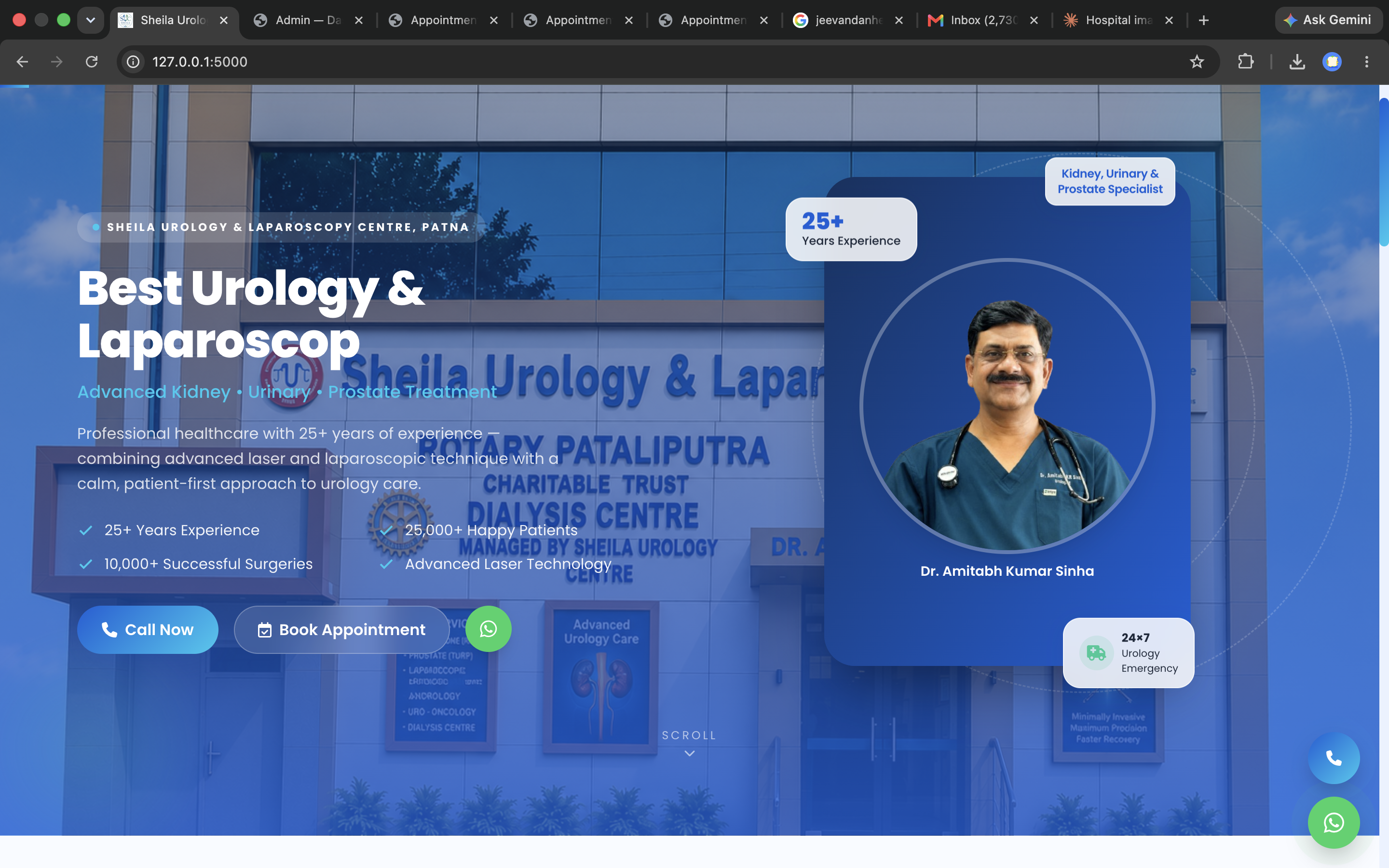1389x868 pixels.
Task: Click the Sheila Urology & Laparoscopy Centre, Patna label
Action: click(281, 227)
